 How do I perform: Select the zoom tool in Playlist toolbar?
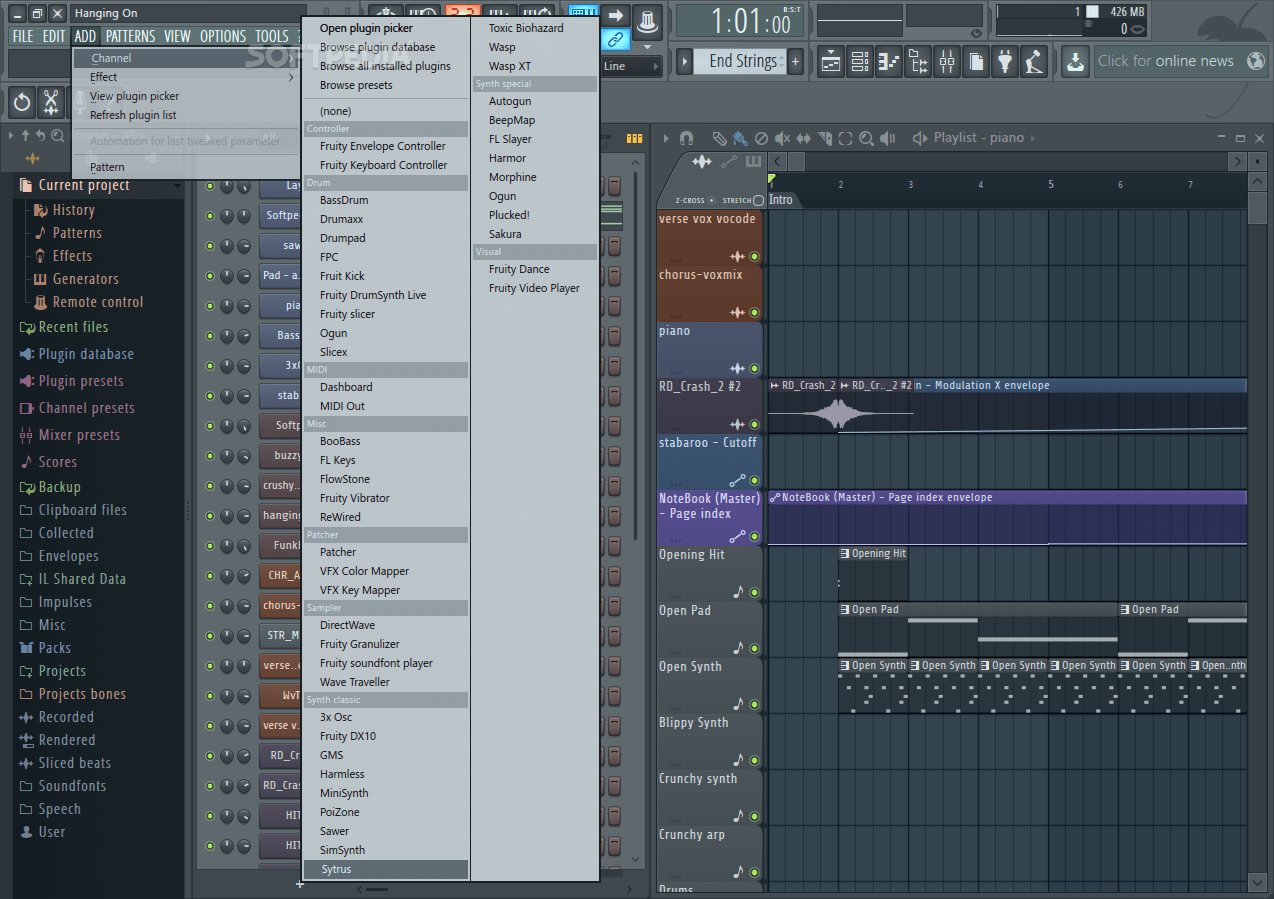pos(866,138)
